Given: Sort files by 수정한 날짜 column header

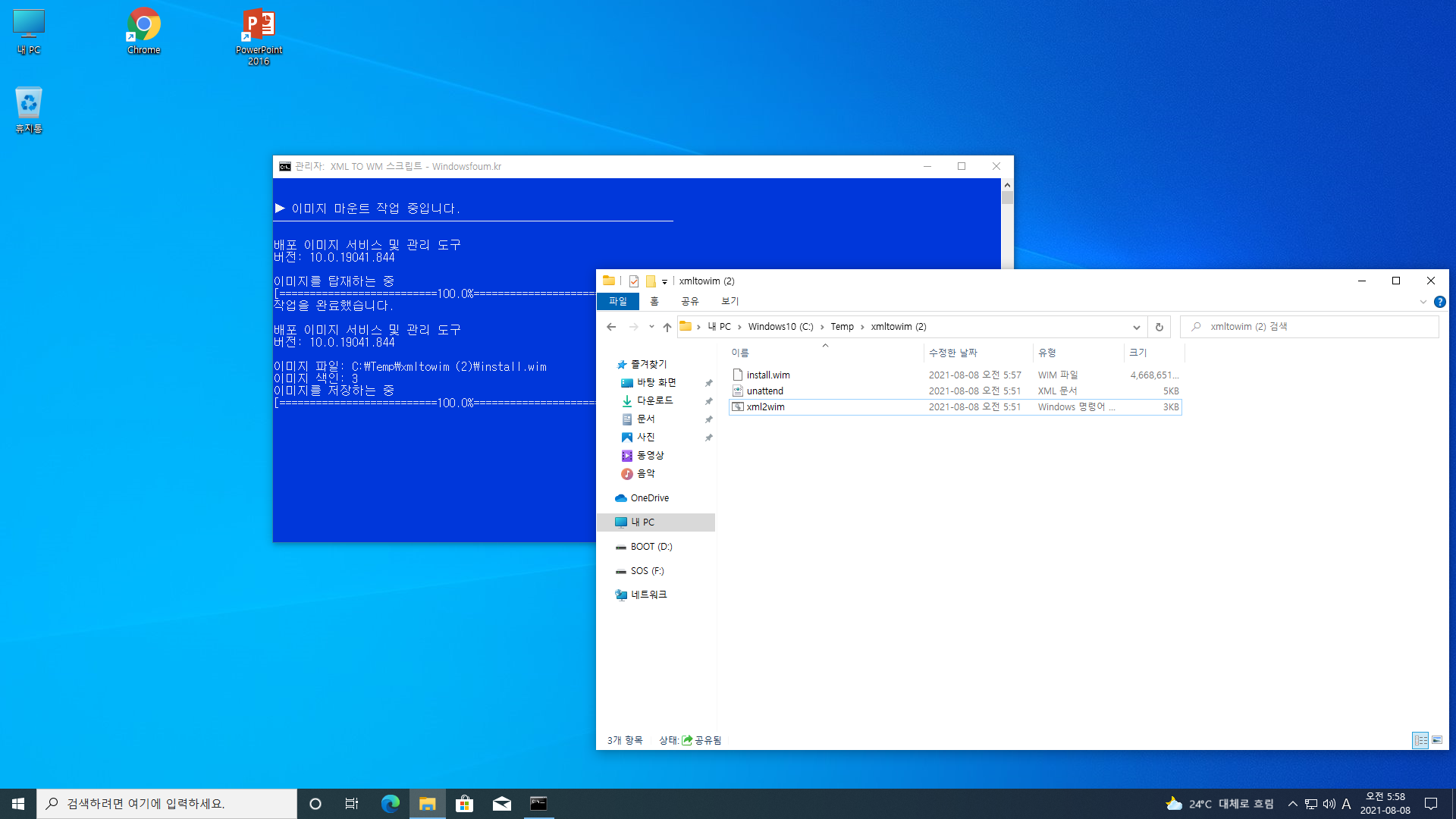Looking at the screenshot, I should [977, 353].
